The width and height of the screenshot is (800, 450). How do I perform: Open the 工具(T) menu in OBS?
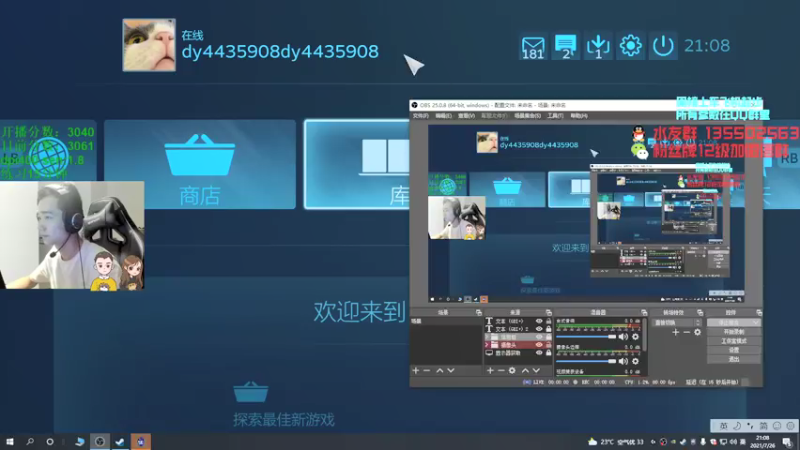555,116
